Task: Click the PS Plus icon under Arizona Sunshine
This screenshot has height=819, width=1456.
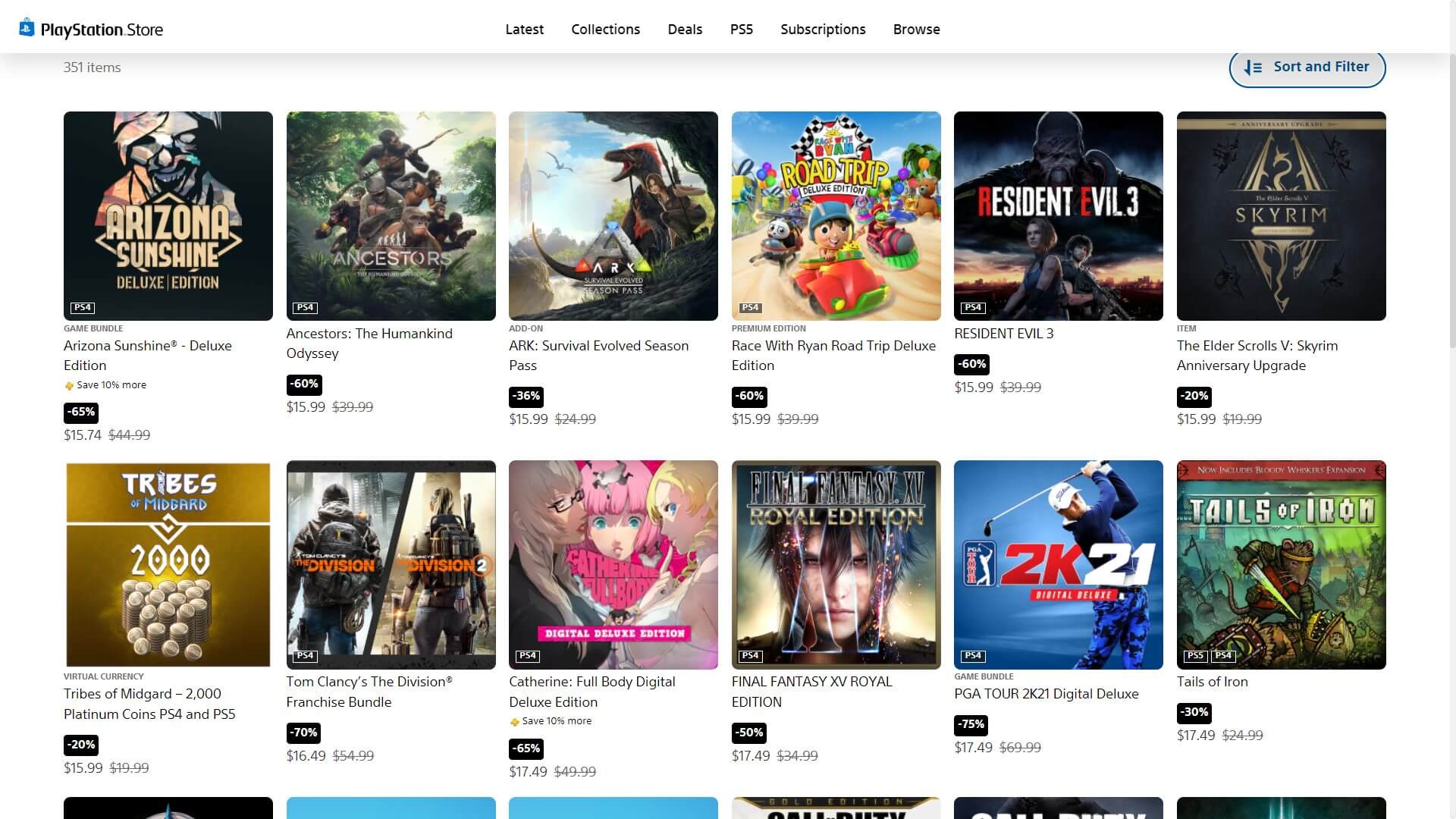Action: [69, 386]
